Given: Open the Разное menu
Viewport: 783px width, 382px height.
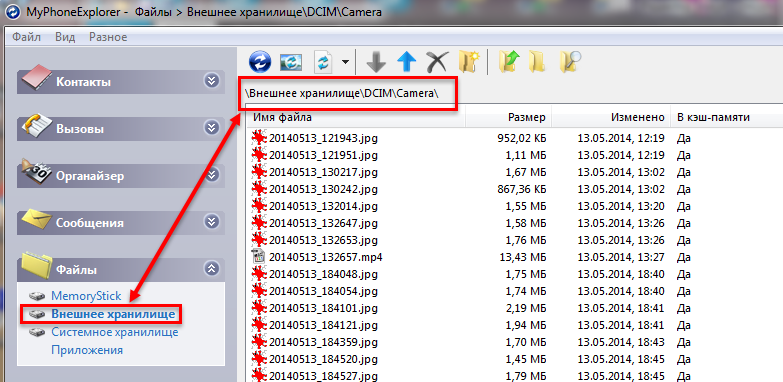Looking at the screenshot, I should tap(108, 37).
